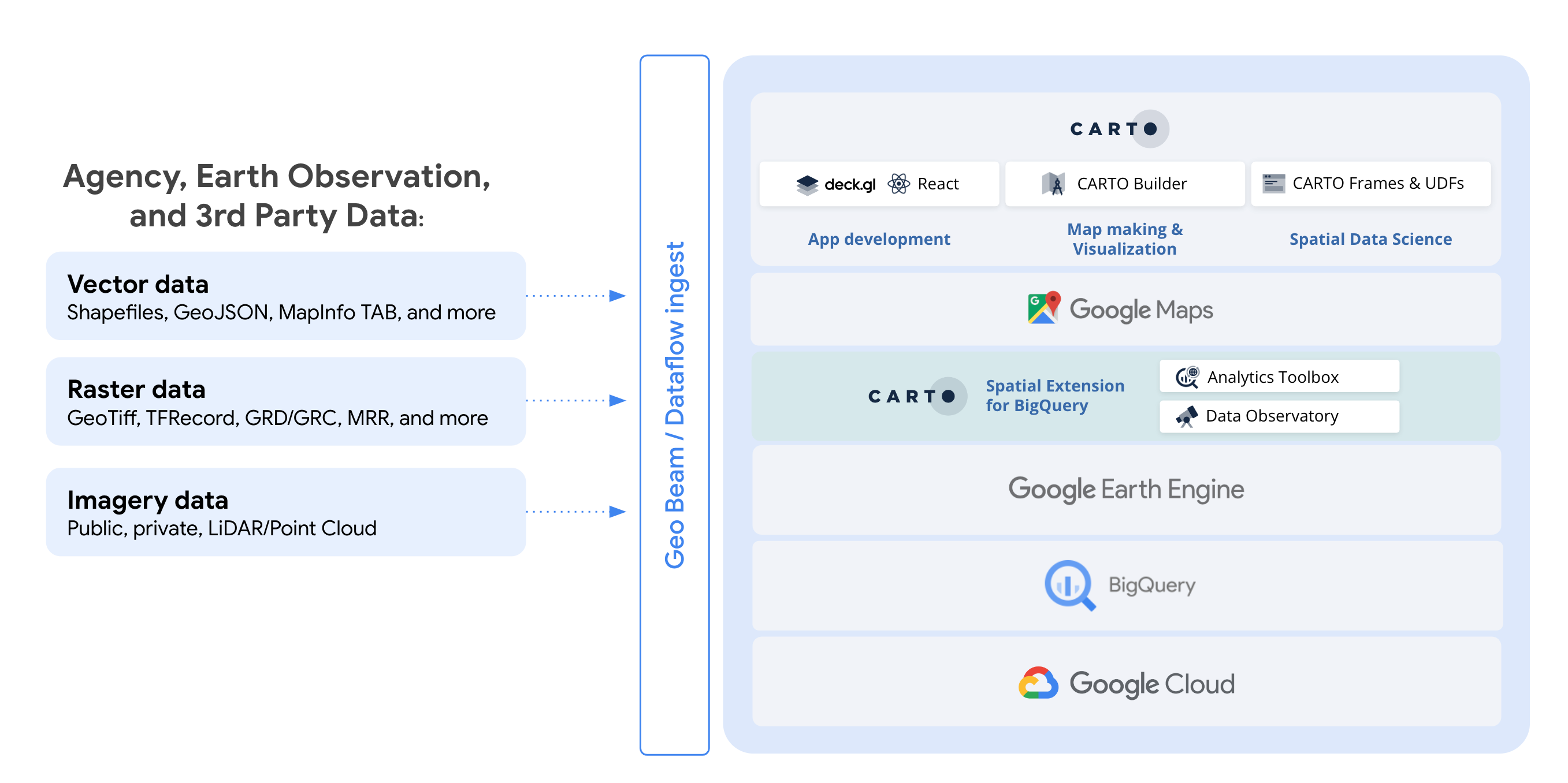Click the CARTO Frames window icon
The height and width of the screenshot is (783, 1568).
tap(1273, 183)
